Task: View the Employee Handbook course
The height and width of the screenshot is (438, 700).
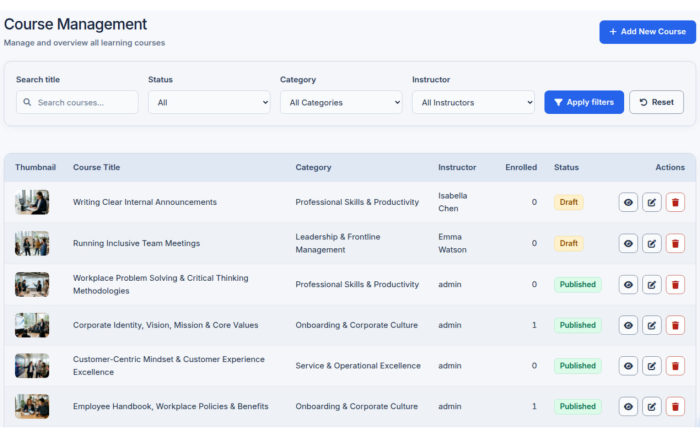Action: [628, 406]
